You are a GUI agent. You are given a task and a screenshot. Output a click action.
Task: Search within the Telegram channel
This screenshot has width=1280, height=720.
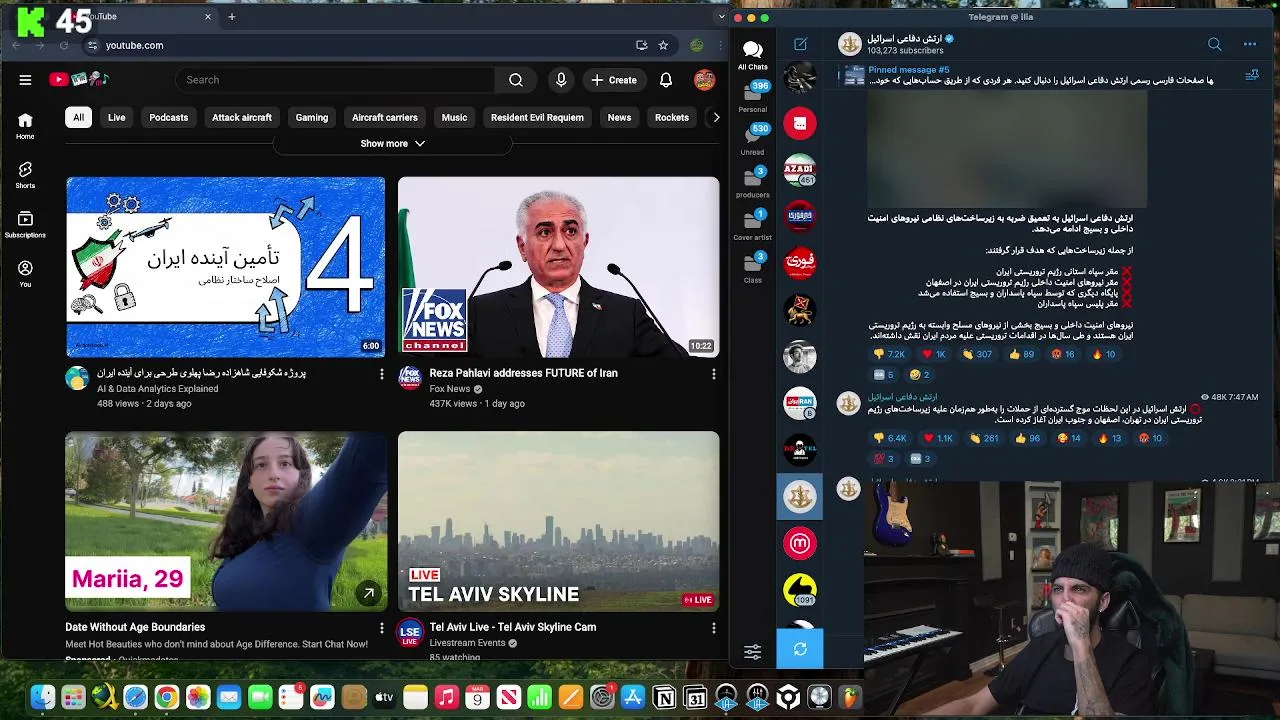[x=1214, y=44]
